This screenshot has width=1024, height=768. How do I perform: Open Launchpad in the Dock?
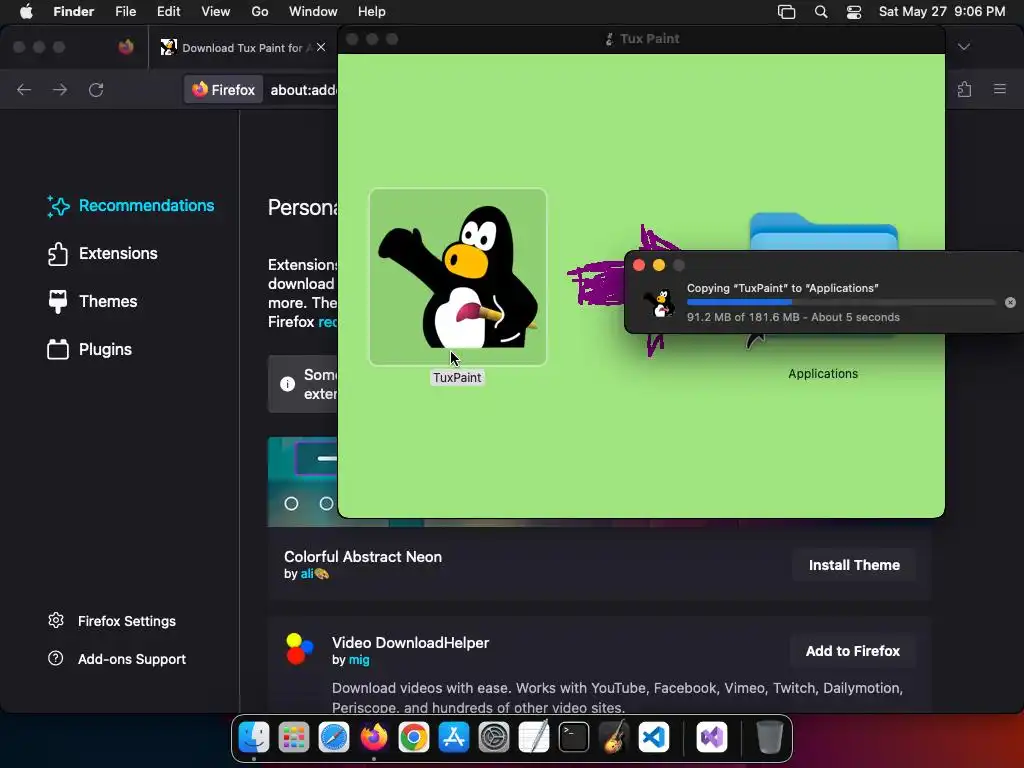(294, 737)
